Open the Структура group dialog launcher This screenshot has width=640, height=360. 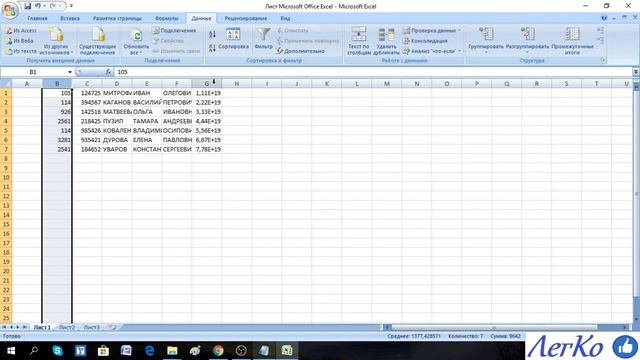[603, 60]
